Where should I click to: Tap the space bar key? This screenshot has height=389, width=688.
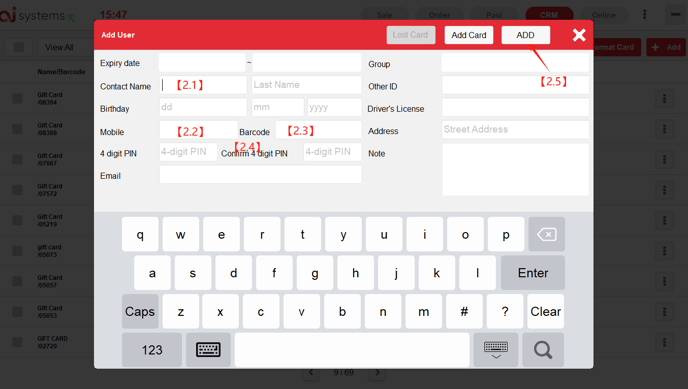[x=352, y=350]
